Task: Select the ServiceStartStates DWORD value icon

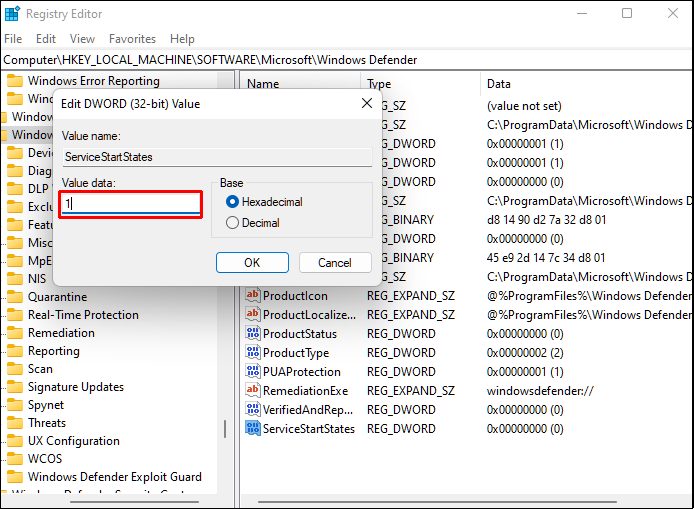Action: pyautogui.click(x=253, y=429)
